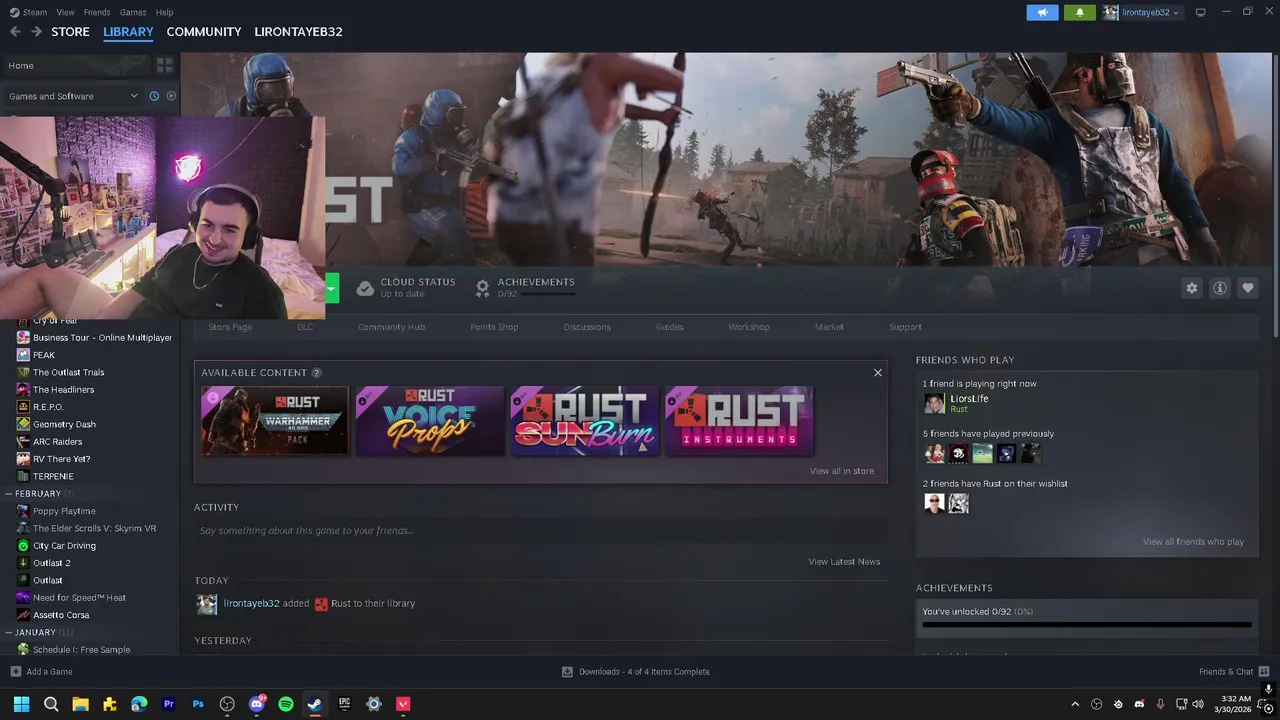Select Geometry Dash in game list
Image resolution: width=1280 pixels, height=720 pixels.
(64, 424)
